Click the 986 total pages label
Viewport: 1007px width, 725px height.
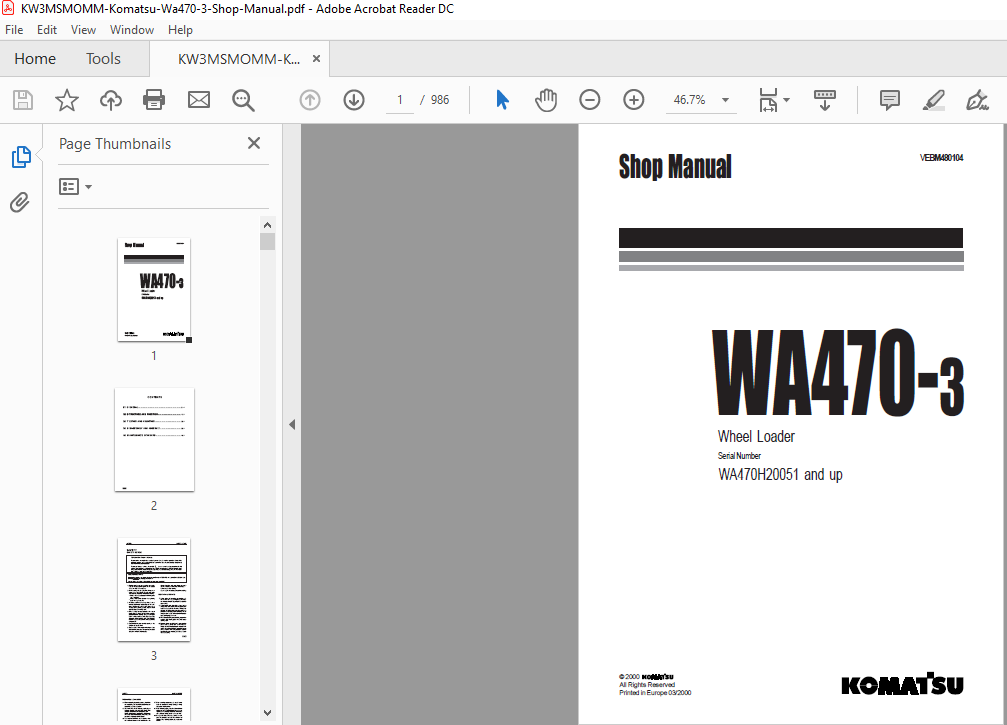pyautogui.click(x=440, y=100)
